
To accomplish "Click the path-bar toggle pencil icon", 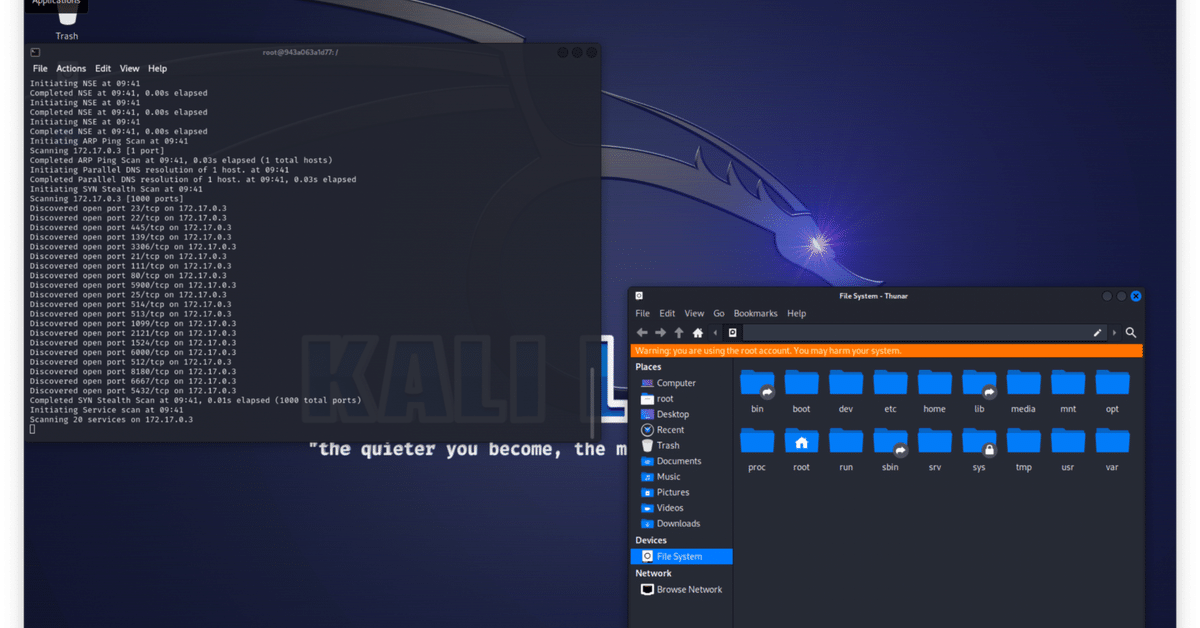I will point(1096,332).
